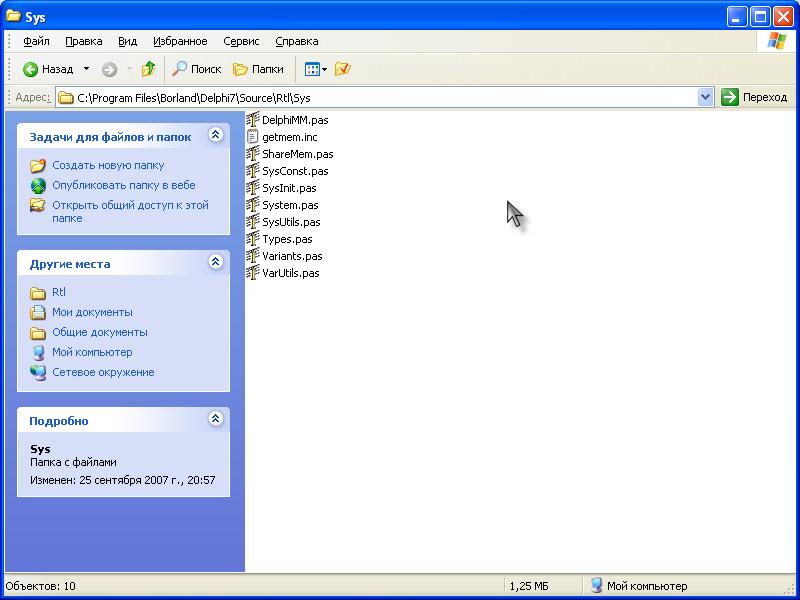Click the Sys folder icon in title bar
The width and height of the screenshot is (800, 600).
point(13,16)
